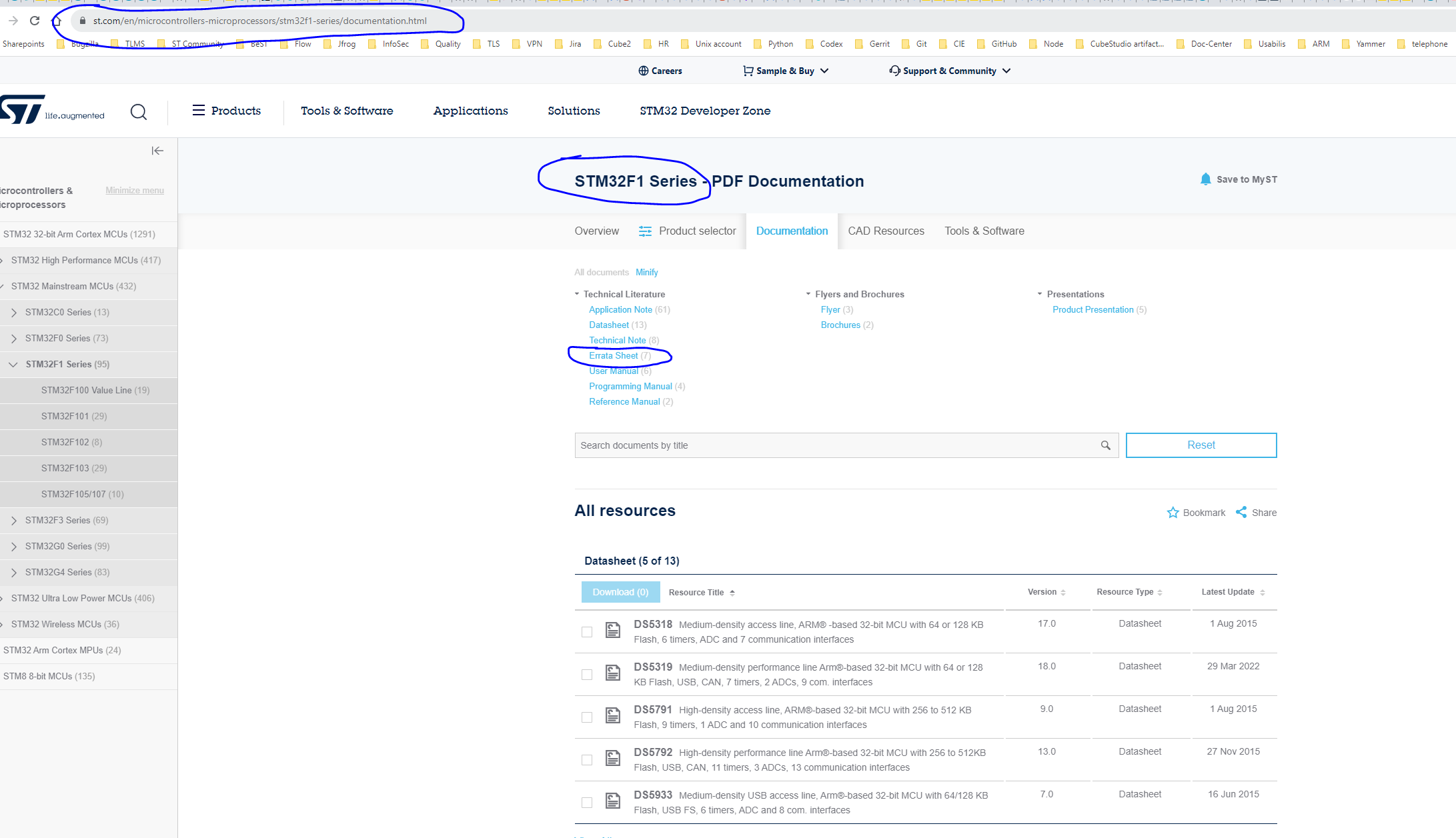The width and height of the screenshot is (1456, 838).
Task: Click the Reset button
Action: pos(1201,445)
